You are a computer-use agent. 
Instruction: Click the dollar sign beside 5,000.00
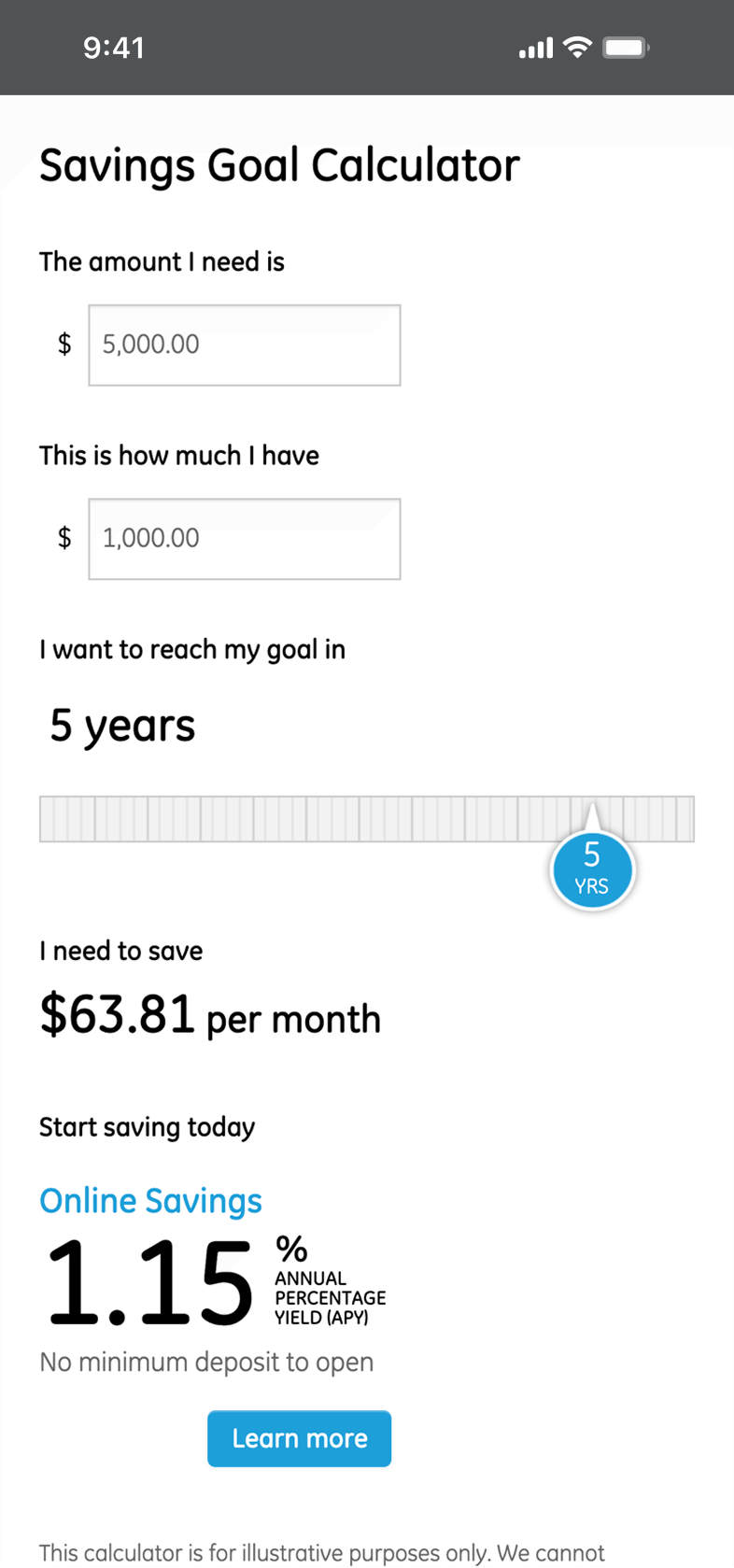[x=64, y=345]
